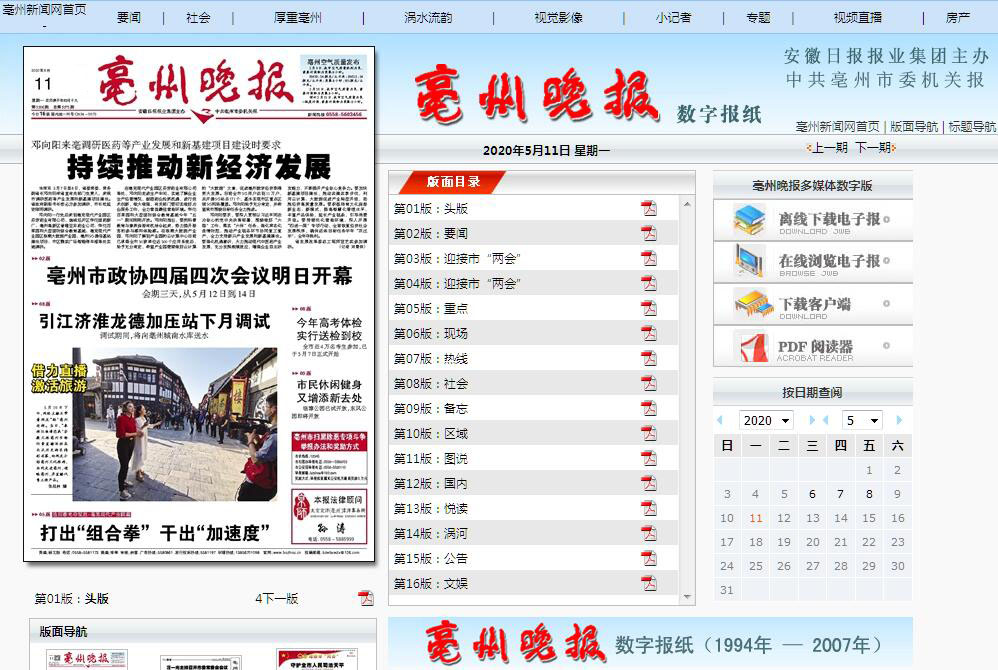This screenshot has width=998, height=670.
Task: Click the 4下一版 next page link
Action: pyautogui.click(x=276, y=598)
